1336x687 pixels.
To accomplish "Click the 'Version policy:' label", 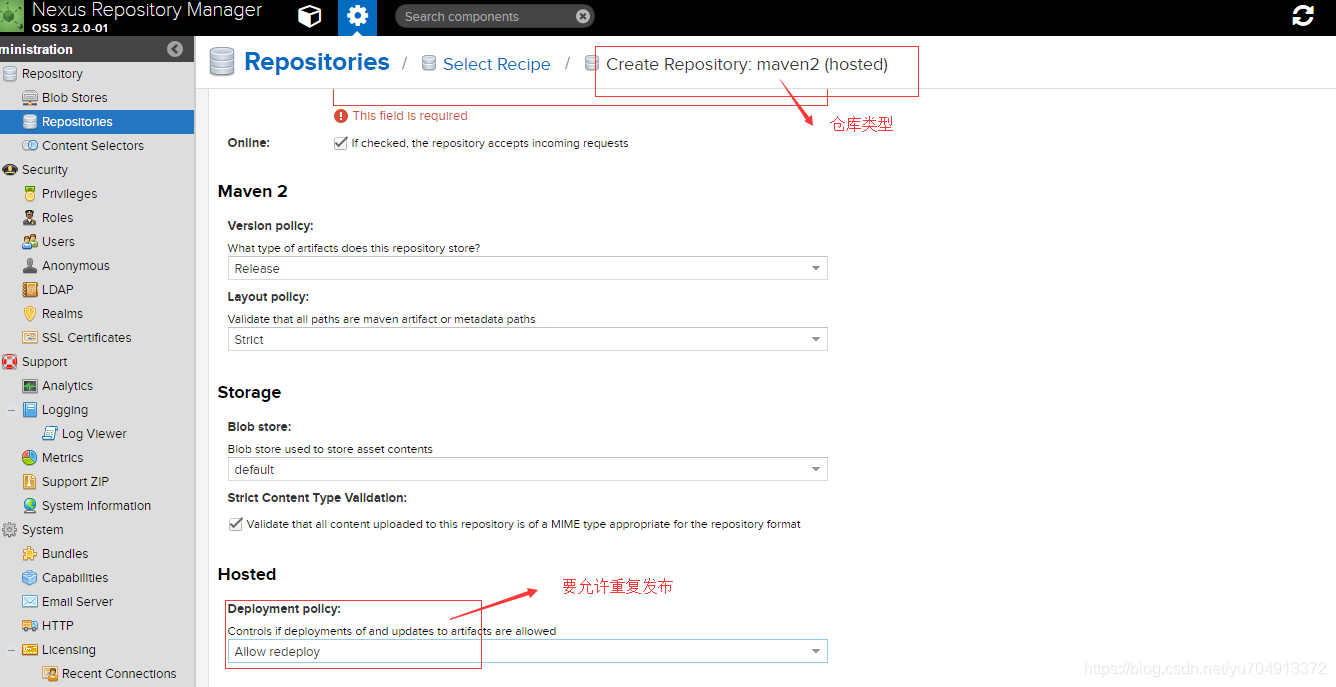I will click(270, 226).
